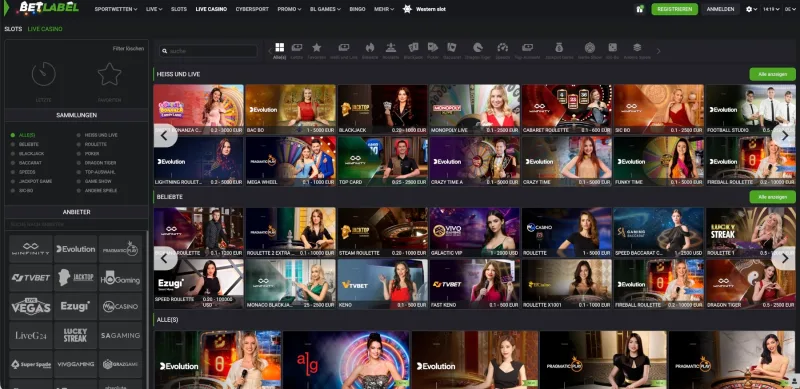Select the Andere Spiele layers icon

pyautogui.click(x=637, y=47)
